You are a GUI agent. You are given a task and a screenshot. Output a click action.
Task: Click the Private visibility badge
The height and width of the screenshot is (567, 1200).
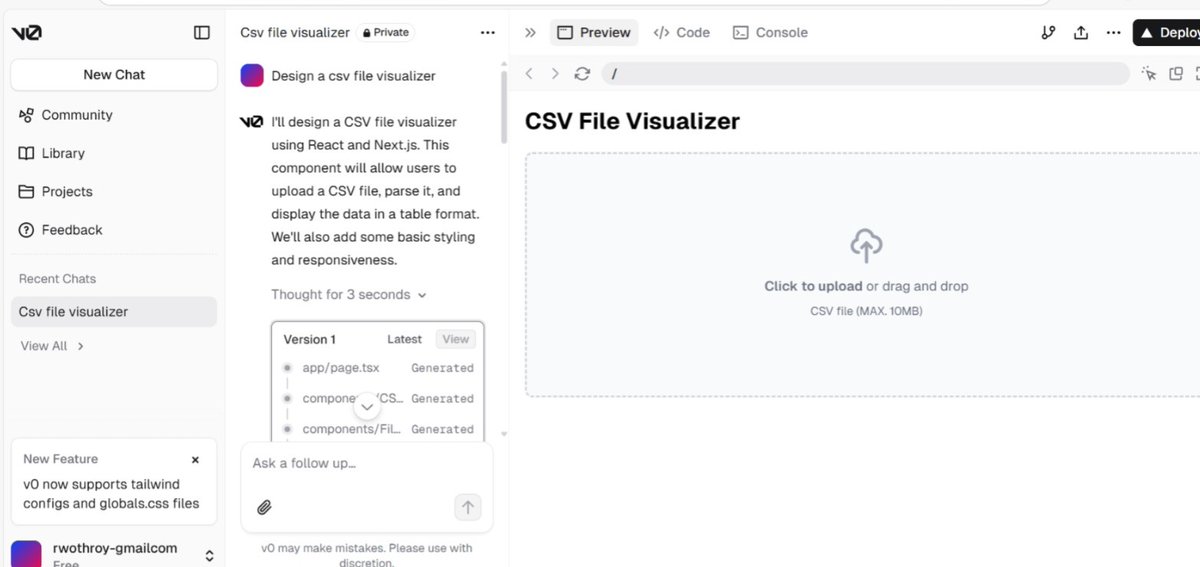(x=385, y=33)
